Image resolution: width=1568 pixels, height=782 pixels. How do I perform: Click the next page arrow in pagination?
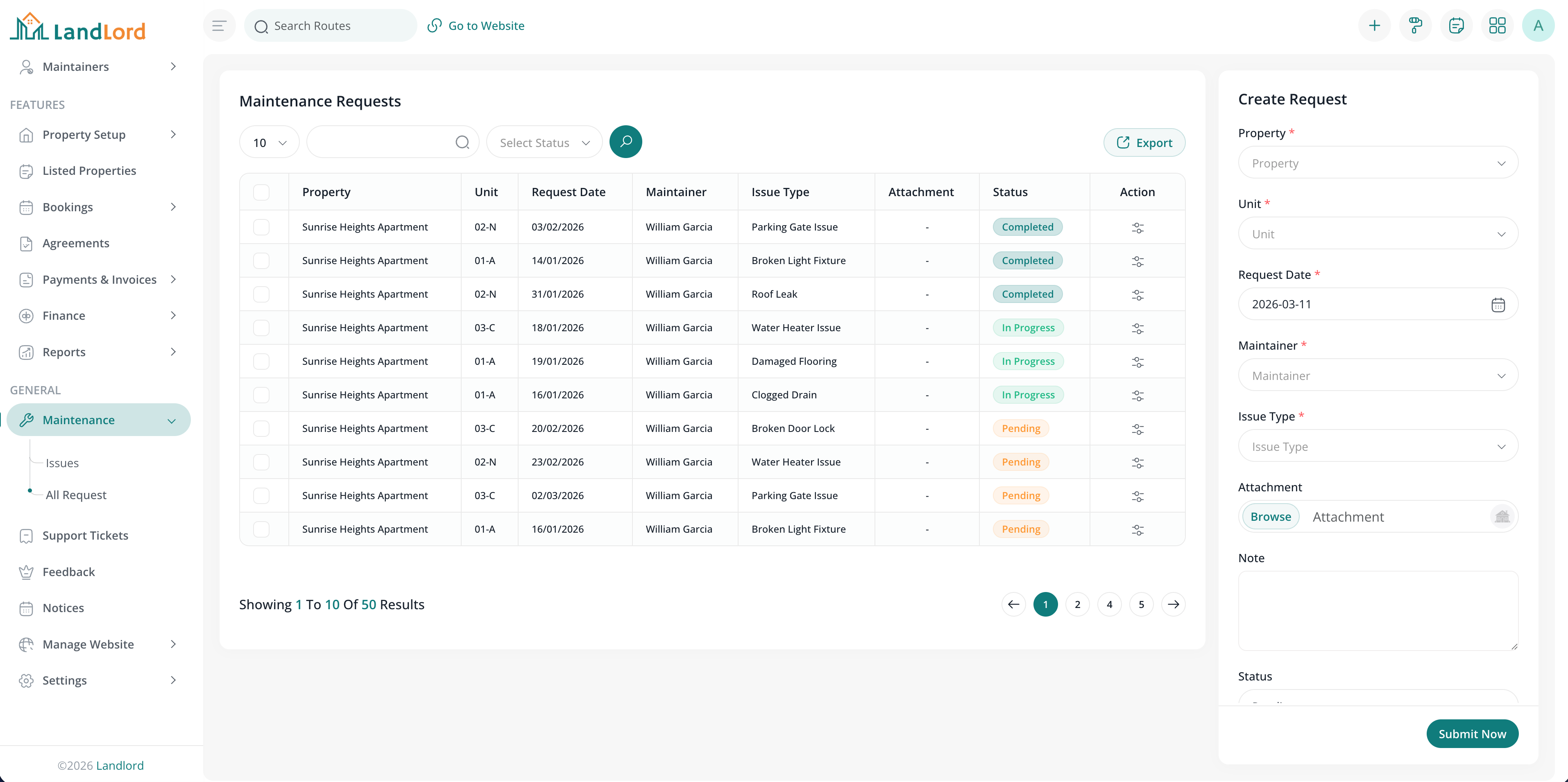[x=1173, y=604]
